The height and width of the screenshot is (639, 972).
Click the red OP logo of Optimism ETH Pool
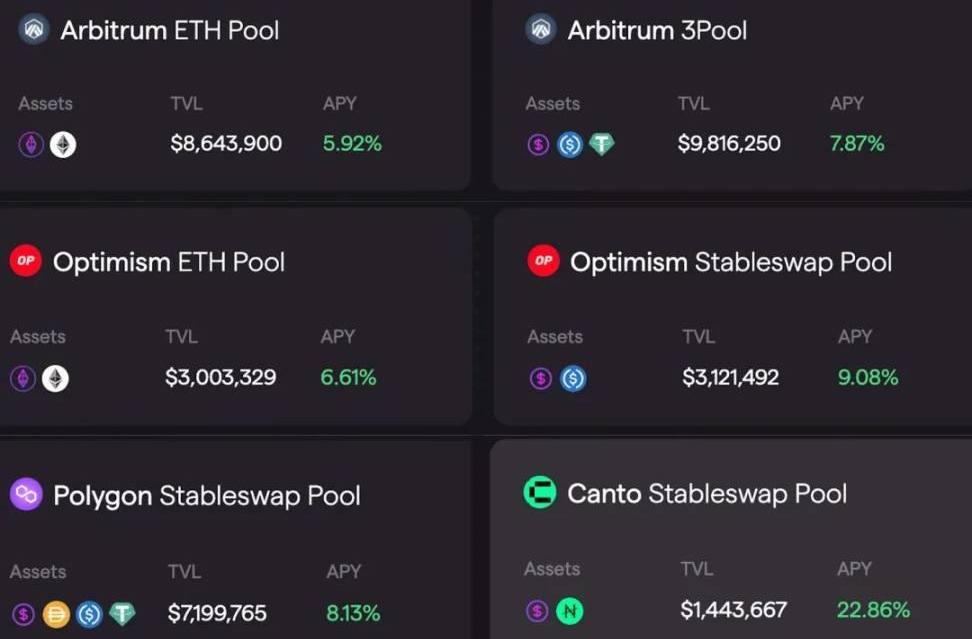25,261
